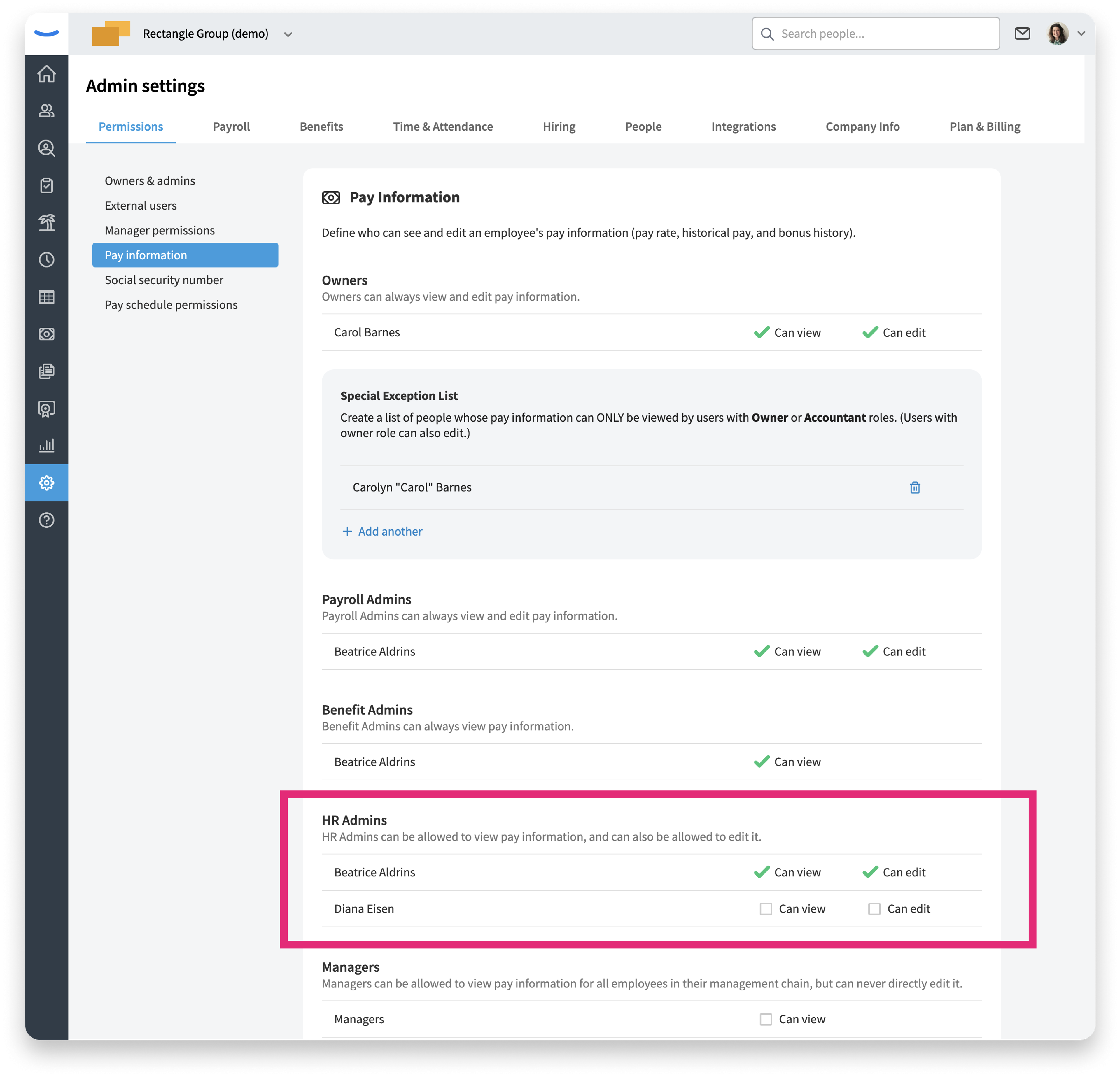Viewport: 1120px width, 1077px height.
Task: Expand the Rectangle Group company dropdown
Action: coord(288,34)
